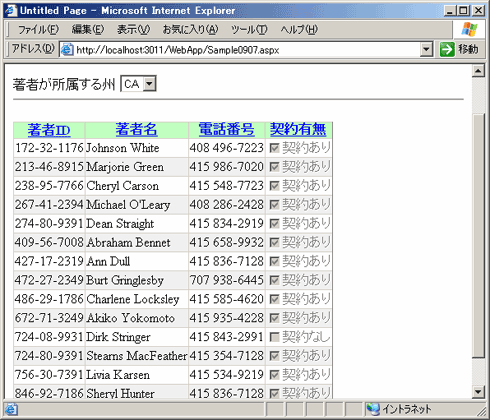490x420 pixels.
Task: Sort by 著者ID column header link
Action: (49, 130)
